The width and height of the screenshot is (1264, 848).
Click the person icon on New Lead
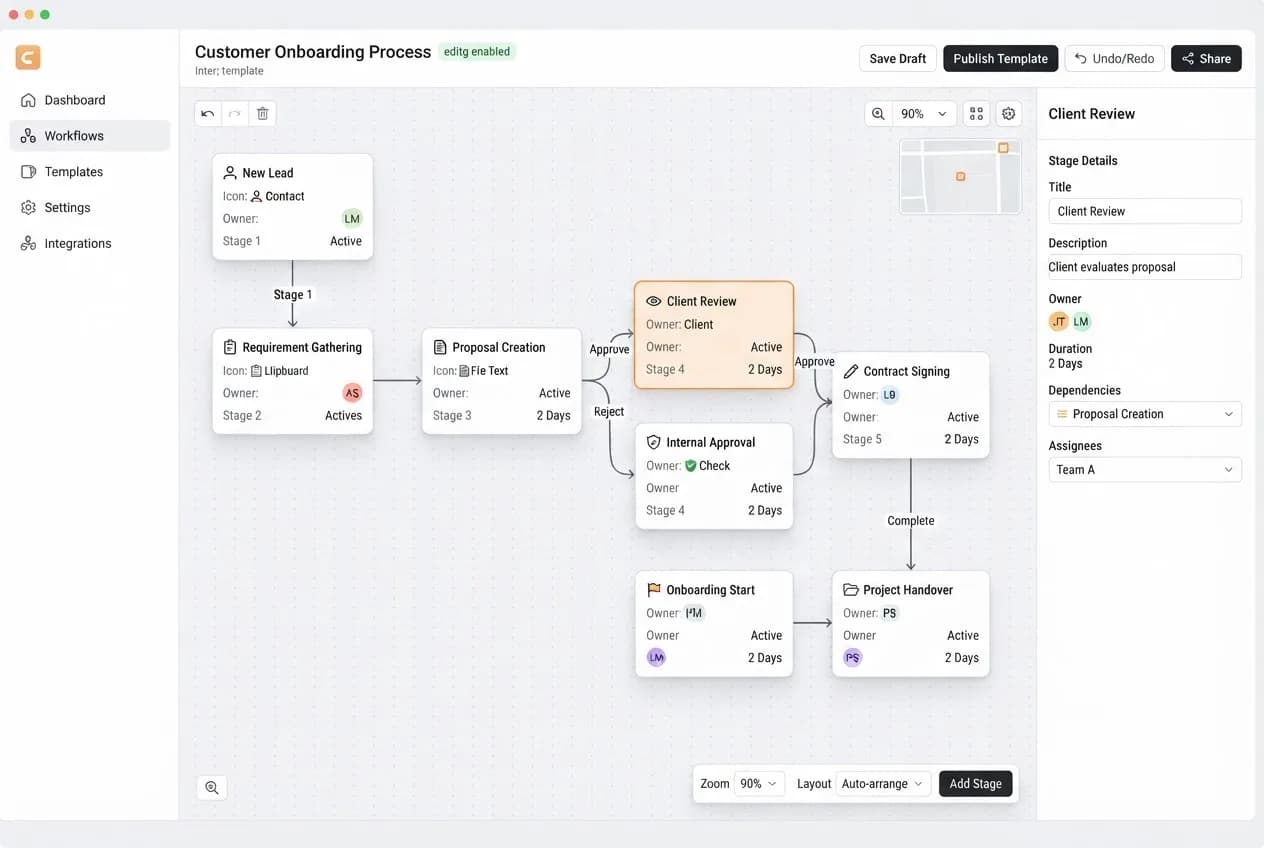click(230, 172)
